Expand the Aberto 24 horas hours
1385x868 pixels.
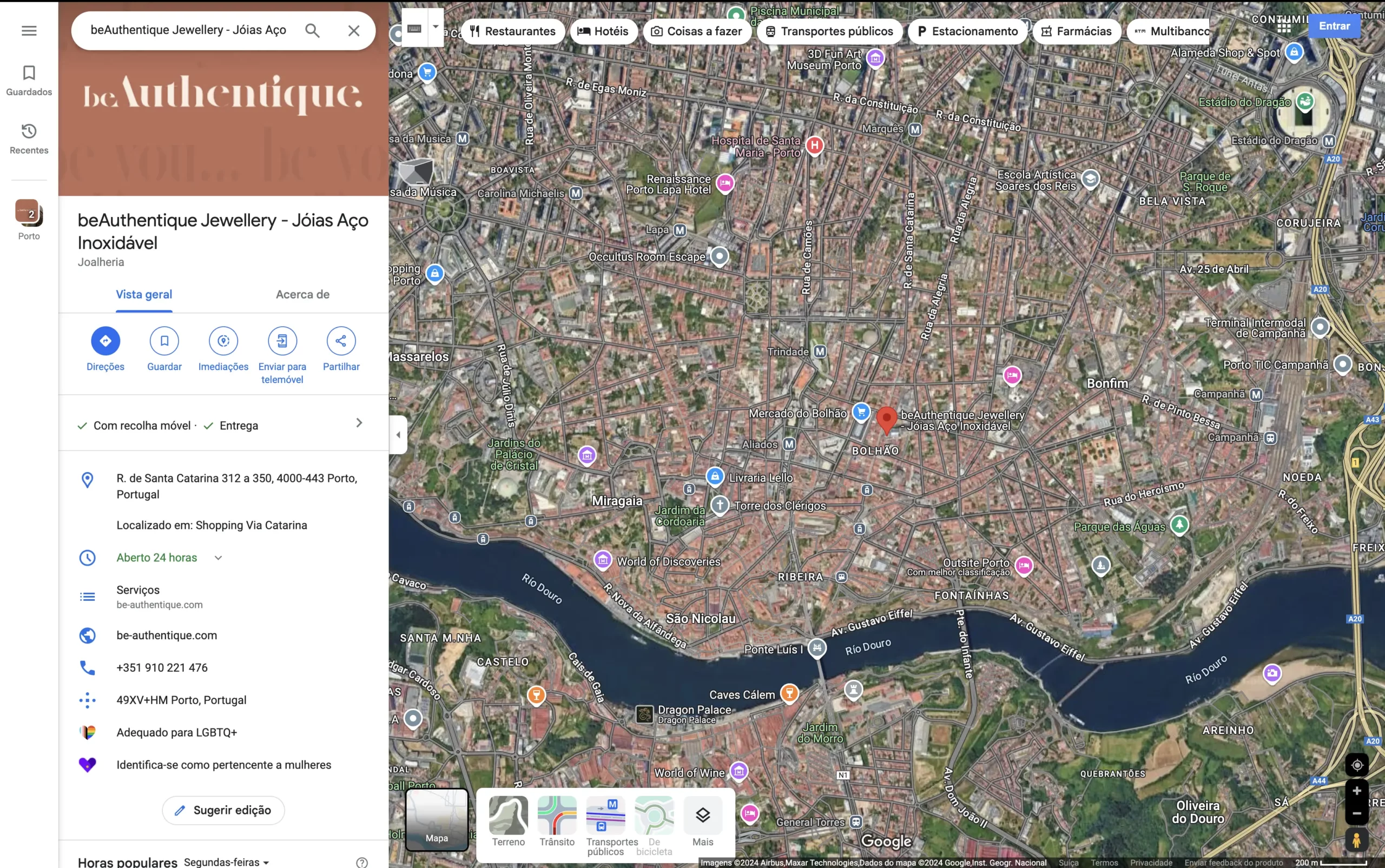click(x=218, y=558)
